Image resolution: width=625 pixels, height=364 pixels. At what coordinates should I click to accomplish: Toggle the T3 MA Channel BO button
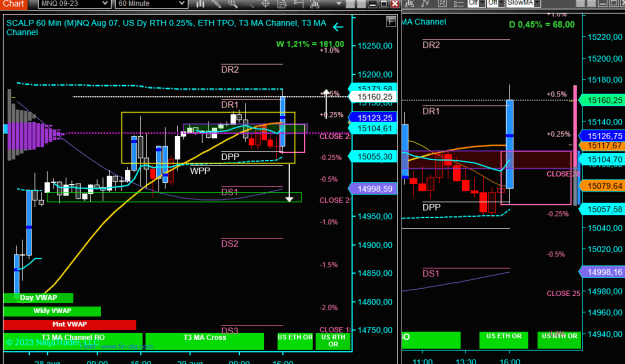73,341
